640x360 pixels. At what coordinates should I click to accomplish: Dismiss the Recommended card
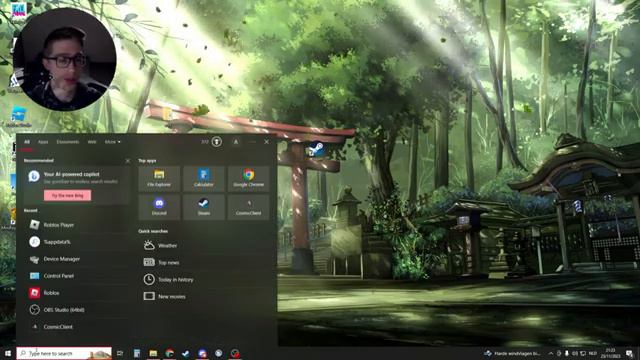128,161
